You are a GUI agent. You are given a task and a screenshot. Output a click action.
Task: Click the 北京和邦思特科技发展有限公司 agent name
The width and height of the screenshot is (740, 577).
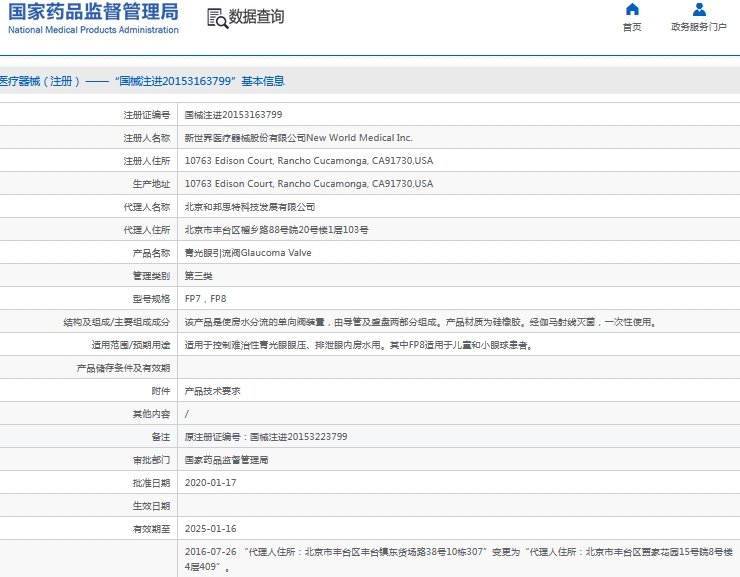pyautogui.click(x=250, y=207)
